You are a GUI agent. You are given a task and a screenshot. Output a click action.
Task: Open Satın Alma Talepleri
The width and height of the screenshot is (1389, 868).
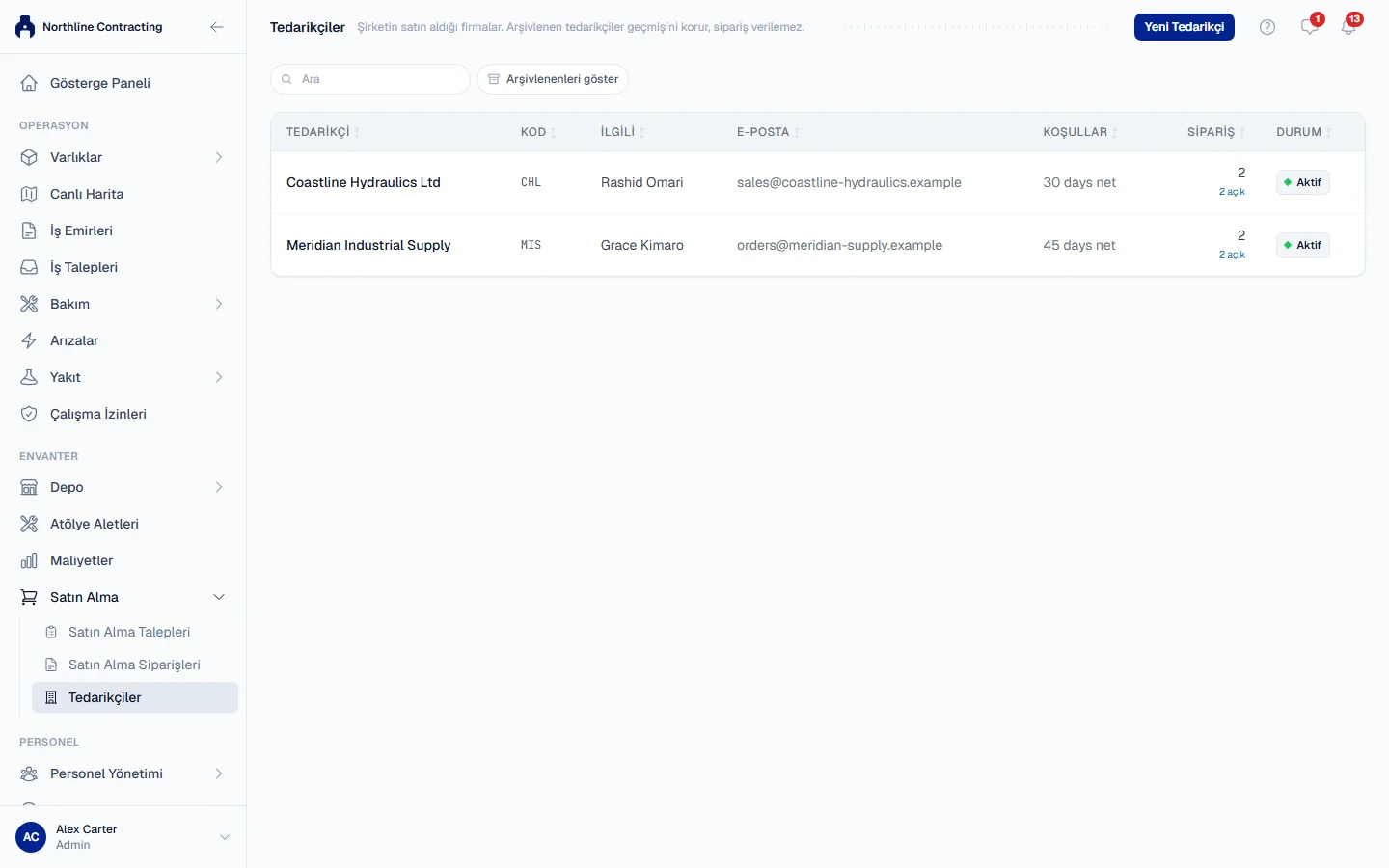[135, 632]
